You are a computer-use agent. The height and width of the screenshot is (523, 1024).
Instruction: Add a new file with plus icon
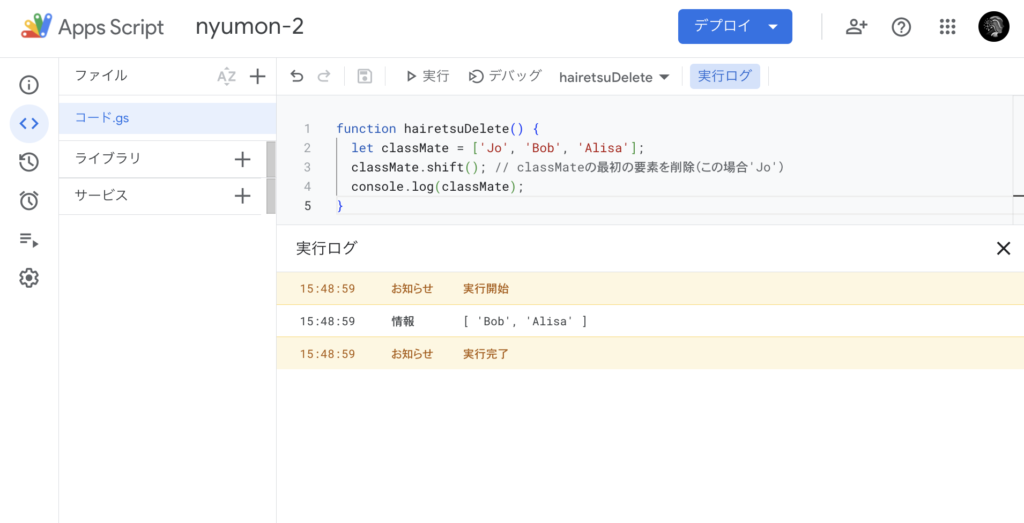[257, 77]
